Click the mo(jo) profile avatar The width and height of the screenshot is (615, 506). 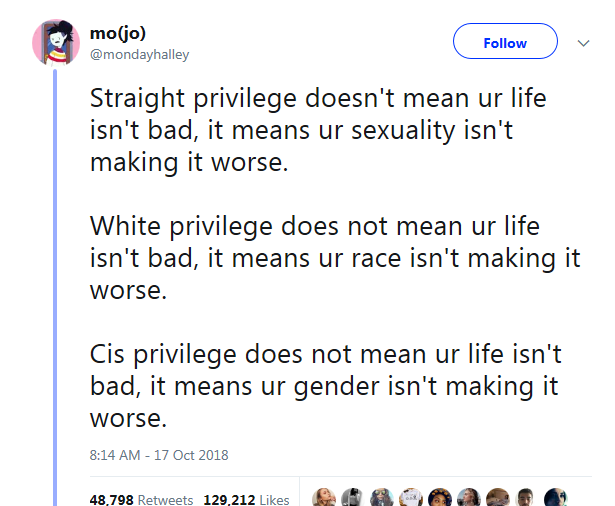[56, 43]
